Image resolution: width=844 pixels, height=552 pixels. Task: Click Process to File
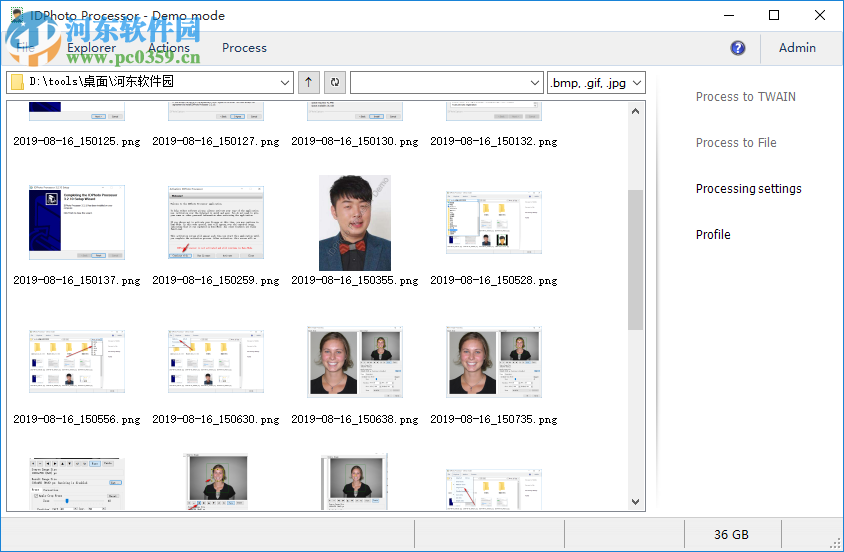pos(736,143)
